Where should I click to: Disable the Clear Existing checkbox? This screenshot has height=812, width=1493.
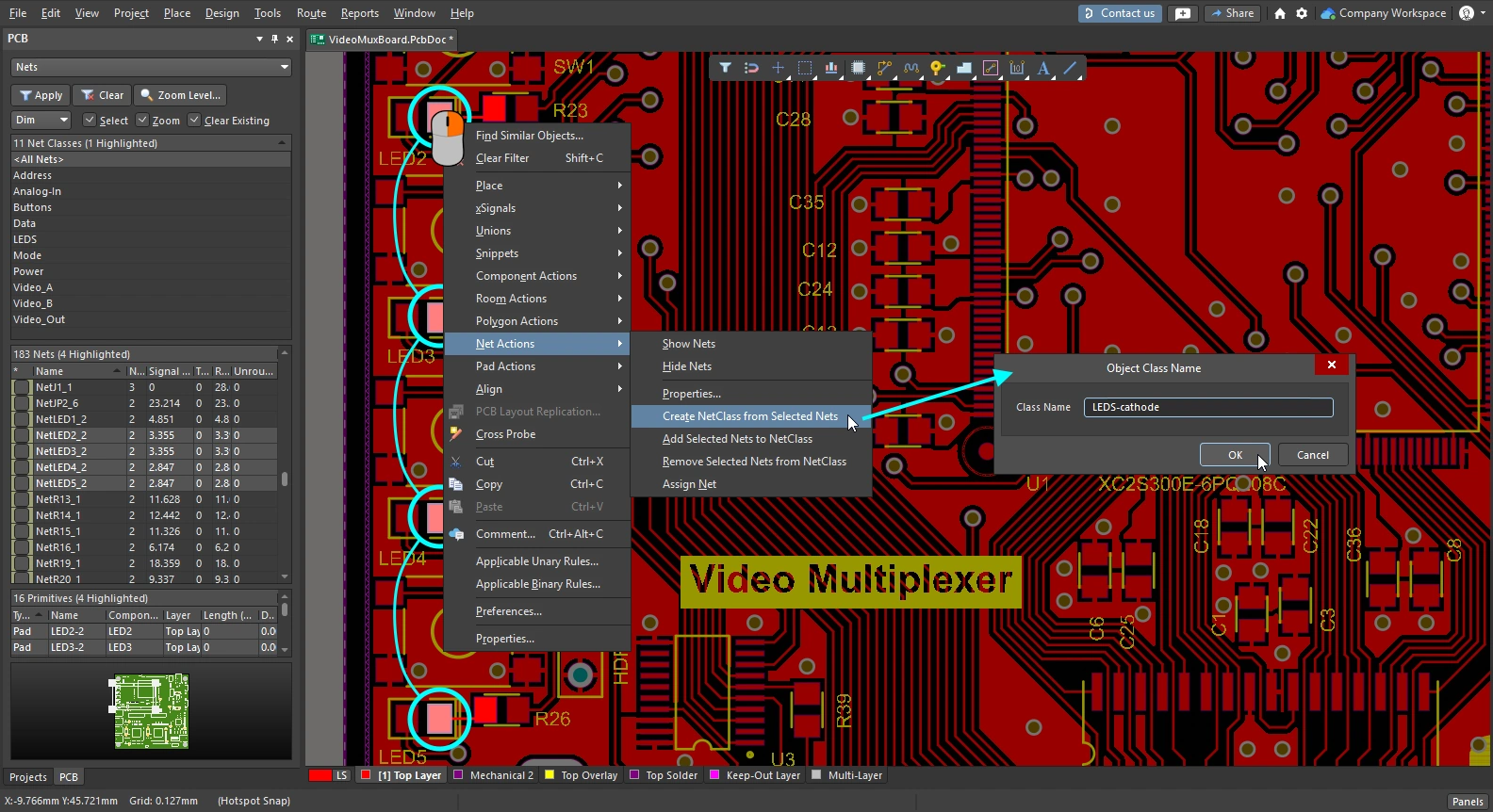coord(194,121)
